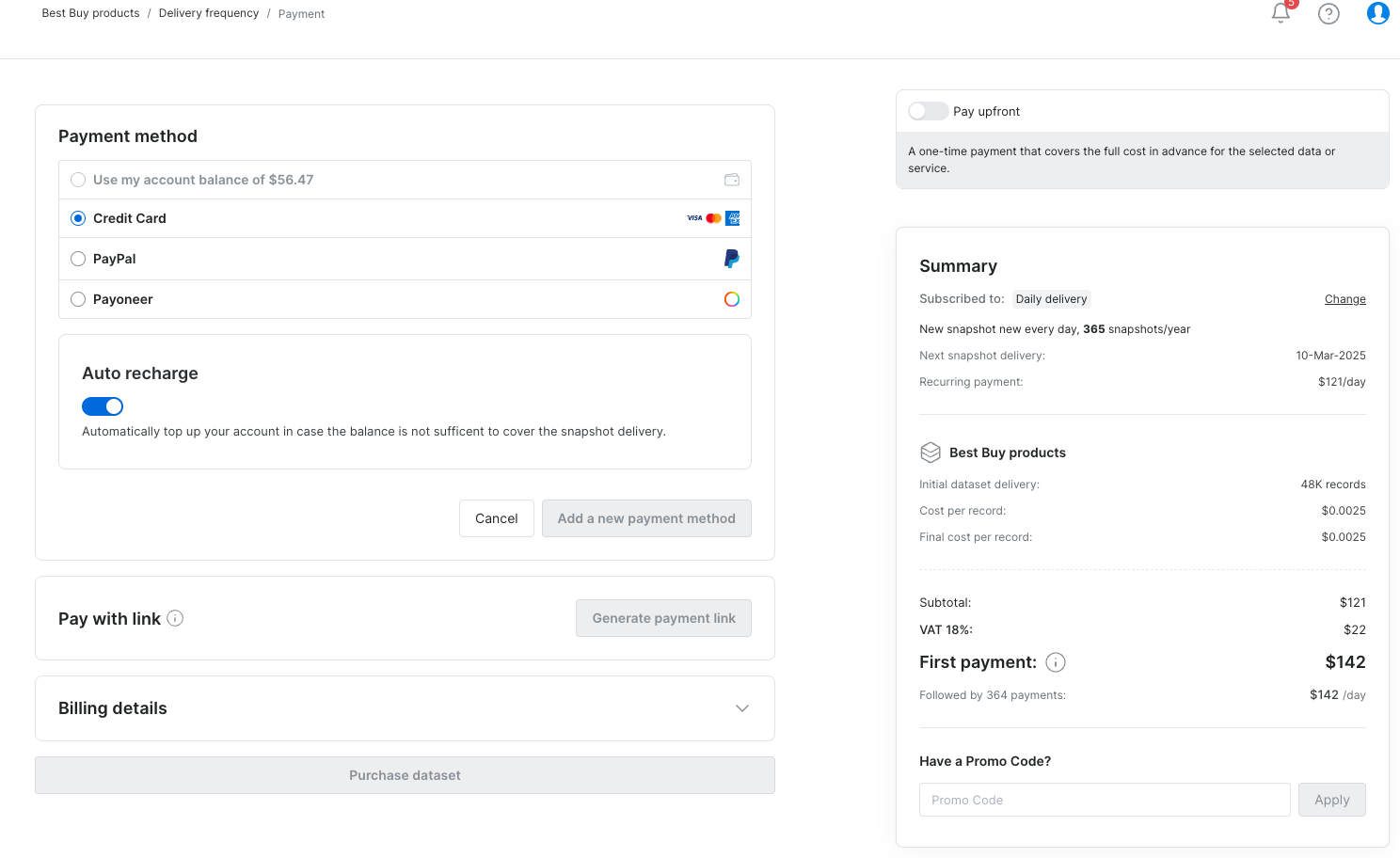Click the Mastercard logo

tap(714, 218)
